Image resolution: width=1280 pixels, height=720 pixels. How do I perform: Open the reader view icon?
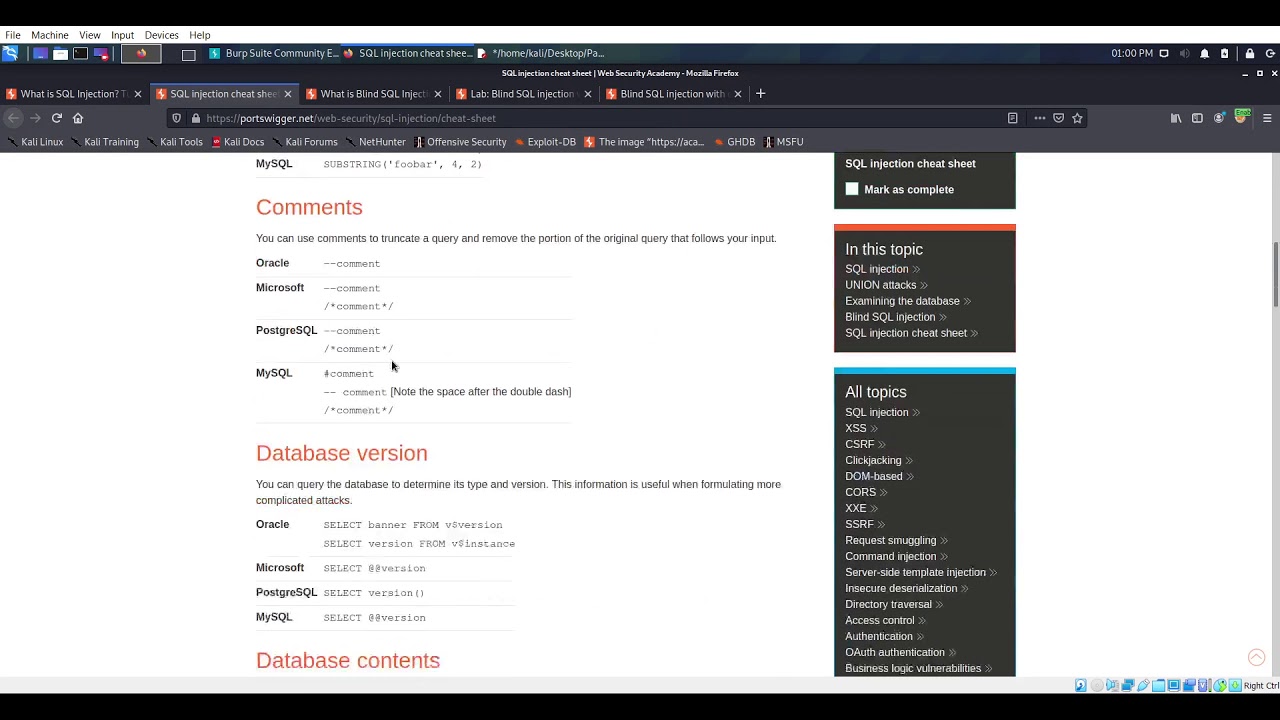coord(1012,118)
